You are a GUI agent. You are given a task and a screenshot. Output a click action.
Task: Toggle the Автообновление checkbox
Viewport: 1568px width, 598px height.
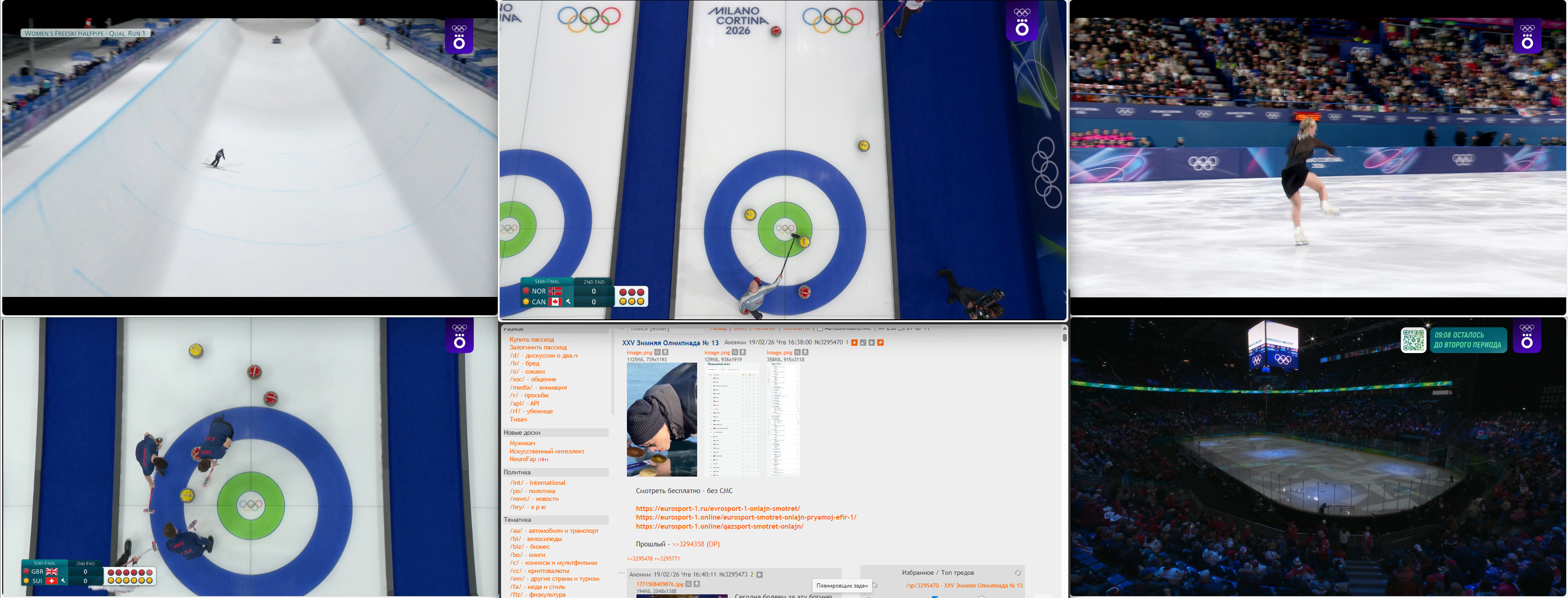[x=820, y=329]
